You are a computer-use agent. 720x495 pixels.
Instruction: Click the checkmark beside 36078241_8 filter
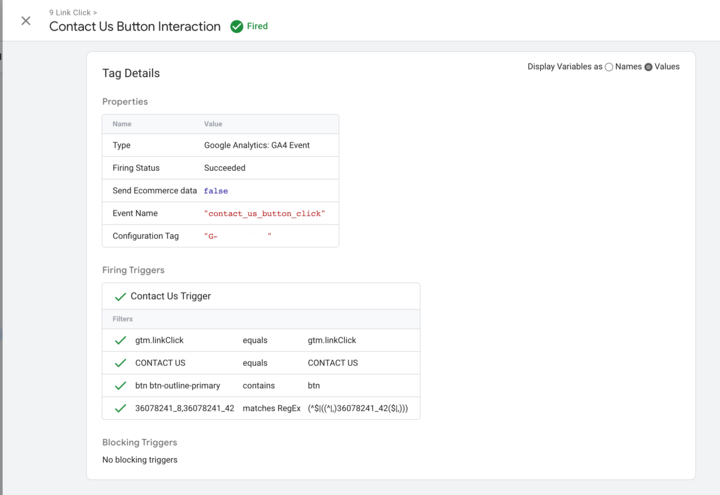pyautogui.click(x=120, y=408)
